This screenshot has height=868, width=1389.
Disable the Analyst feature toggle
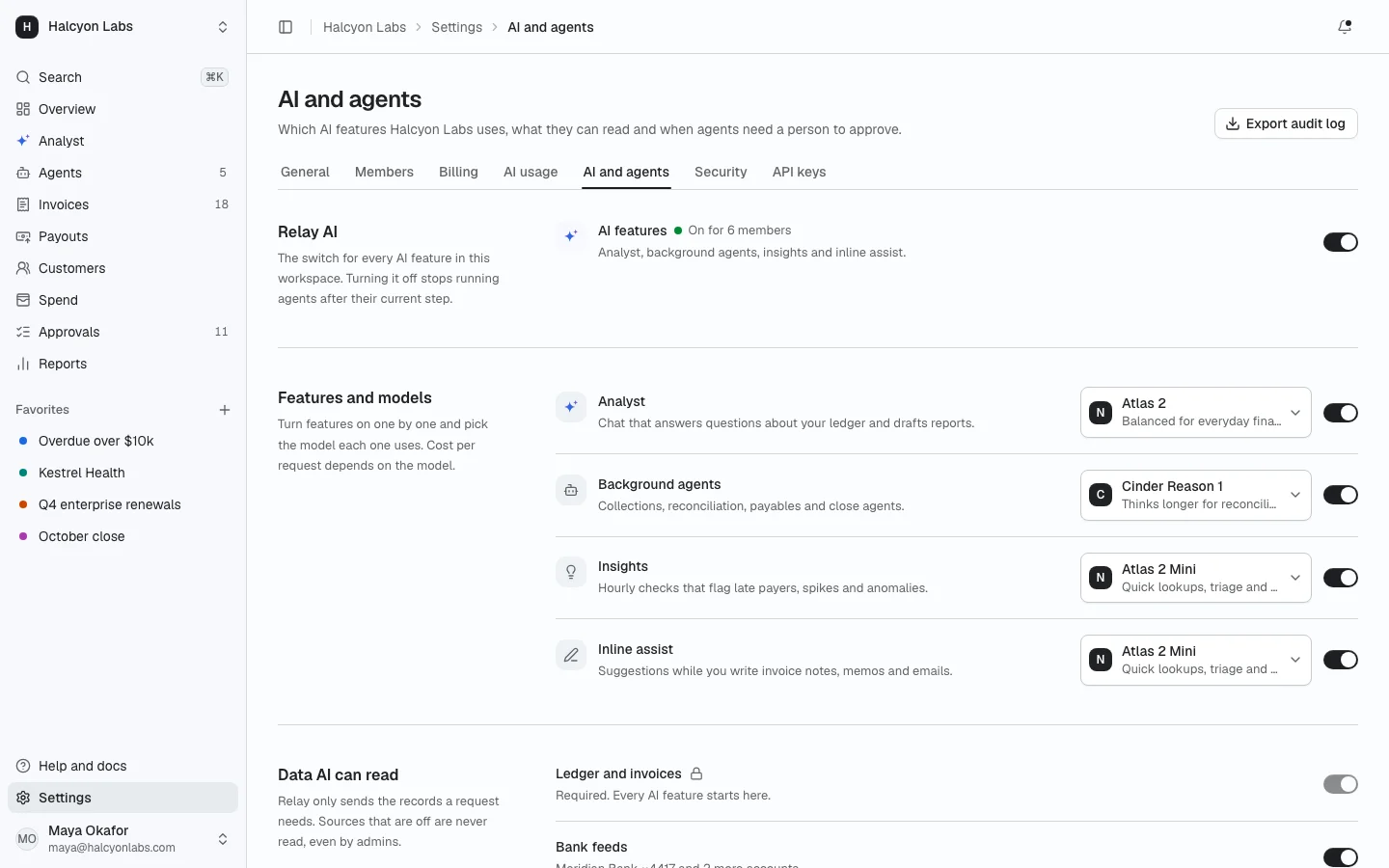1341,413
